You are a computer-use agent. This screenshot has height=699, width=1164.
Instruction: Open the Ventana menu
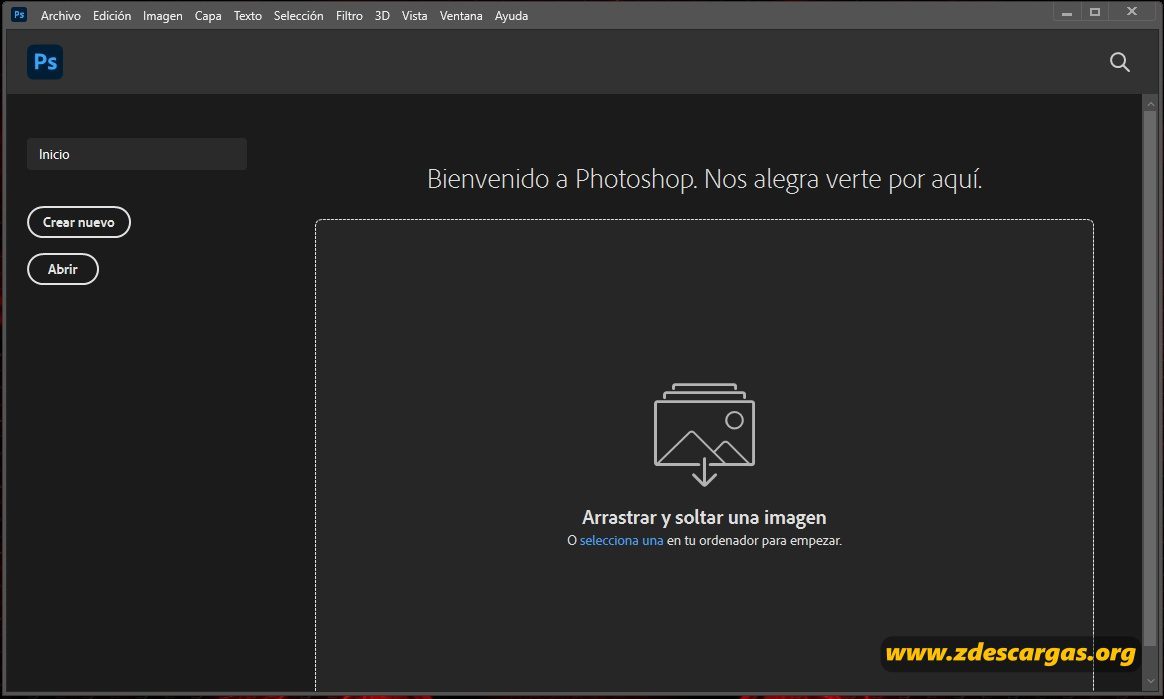[x=461, y=16]
